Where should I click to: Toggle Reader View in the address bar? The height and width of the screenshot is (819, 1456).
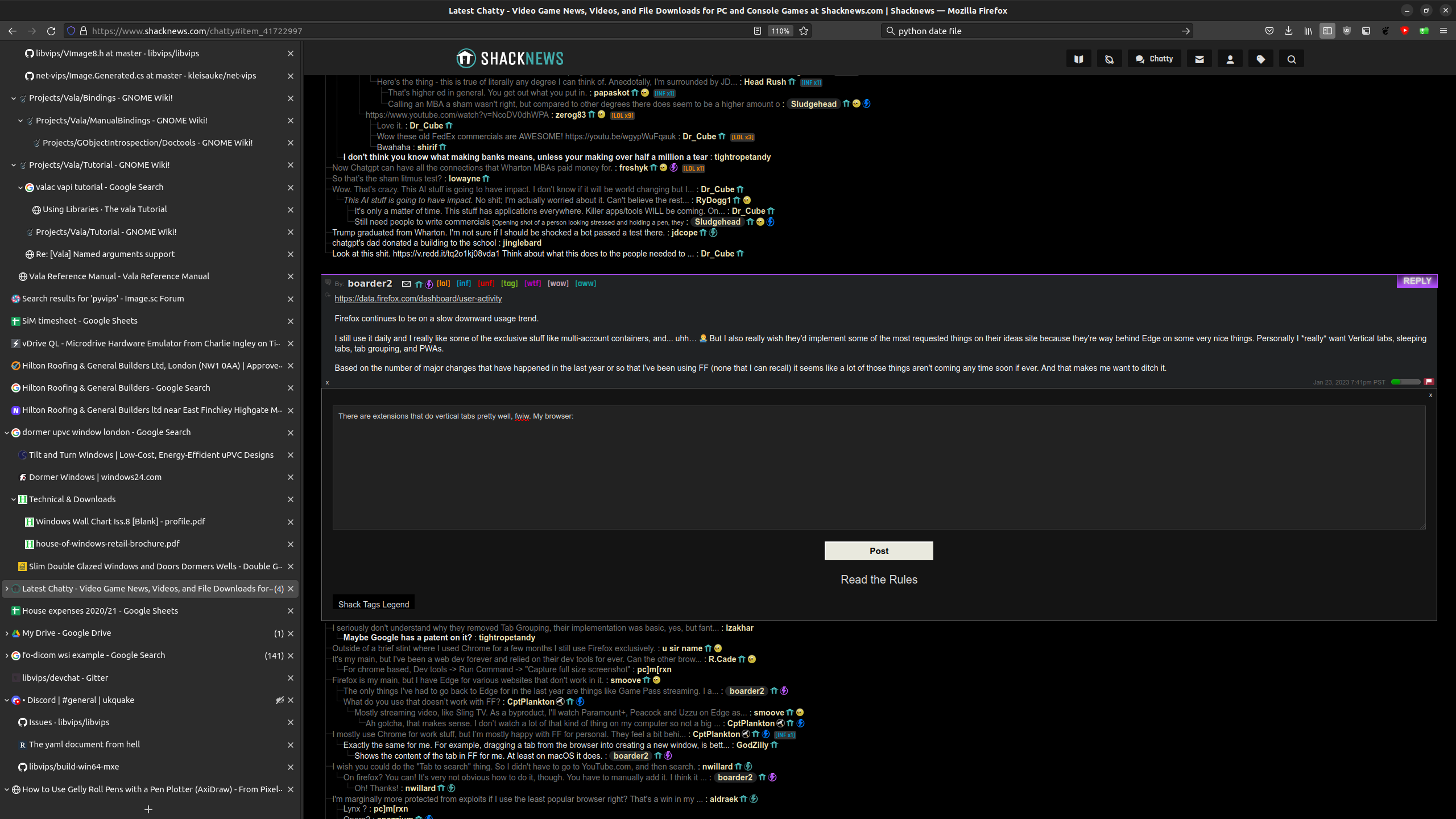758,31
